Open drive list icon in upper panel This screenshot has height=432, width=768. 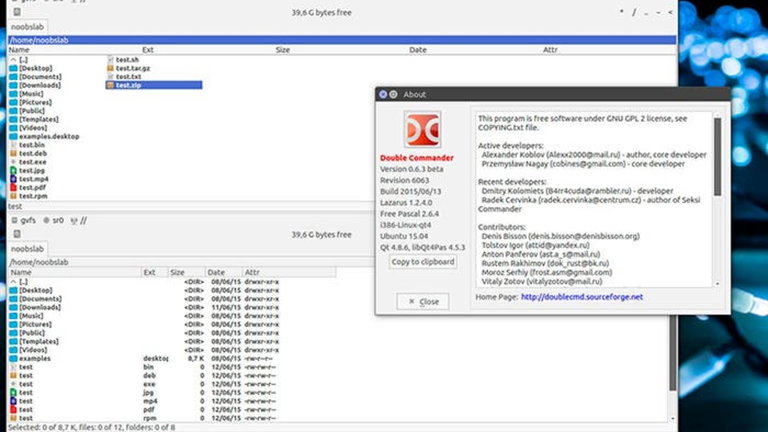17,12
